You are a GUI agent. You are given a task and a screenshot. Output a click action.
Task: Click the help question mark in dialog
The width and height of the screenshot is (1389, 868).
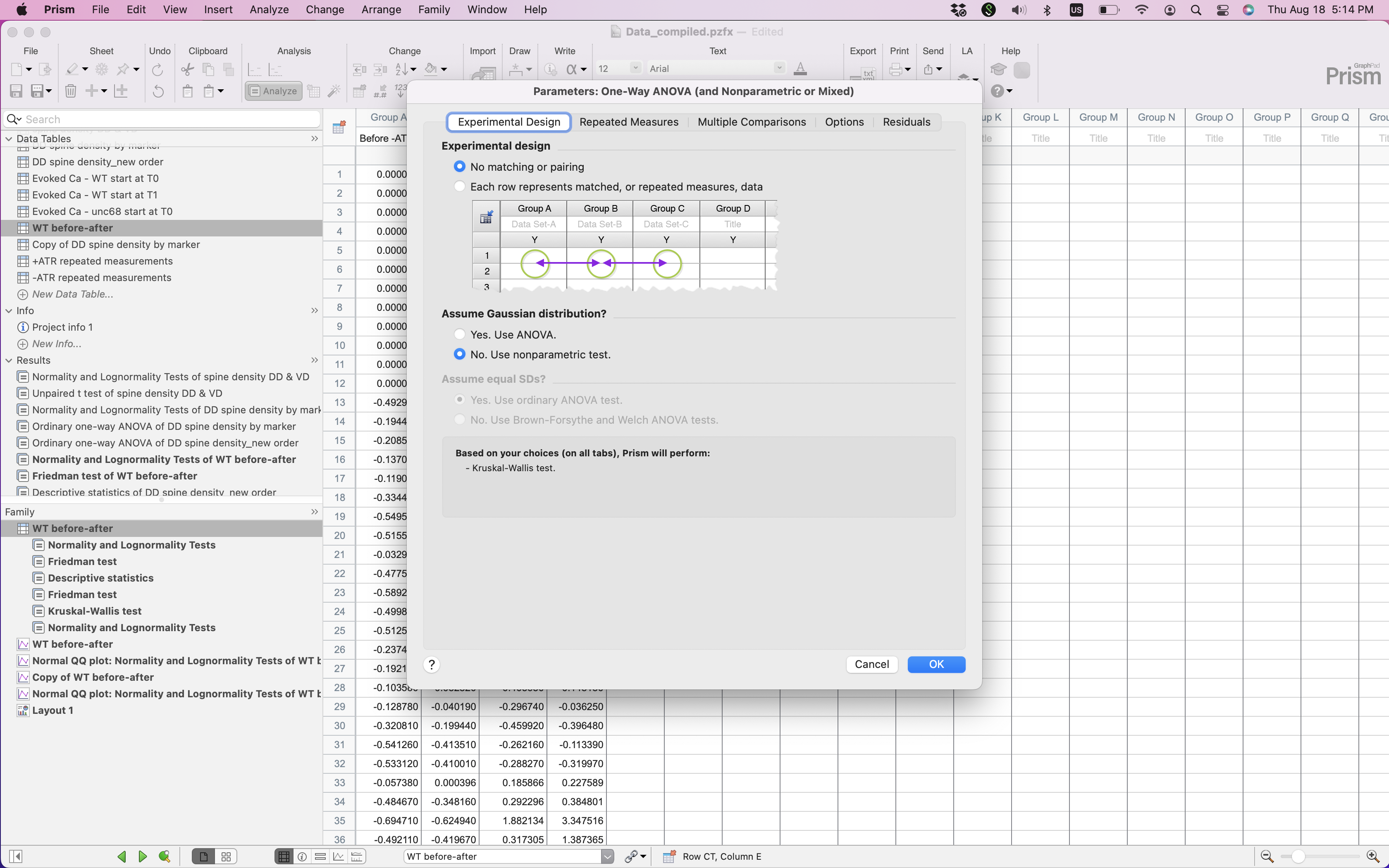(432, 664)
